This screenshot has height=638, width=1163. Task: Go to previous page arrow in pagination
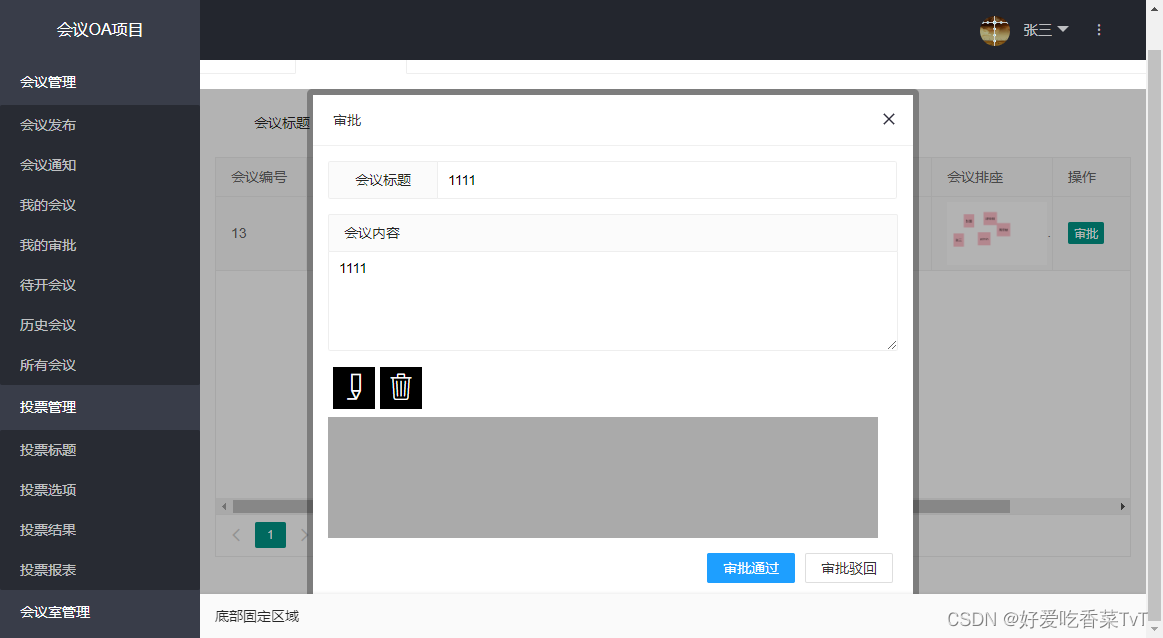click(236, 535)
